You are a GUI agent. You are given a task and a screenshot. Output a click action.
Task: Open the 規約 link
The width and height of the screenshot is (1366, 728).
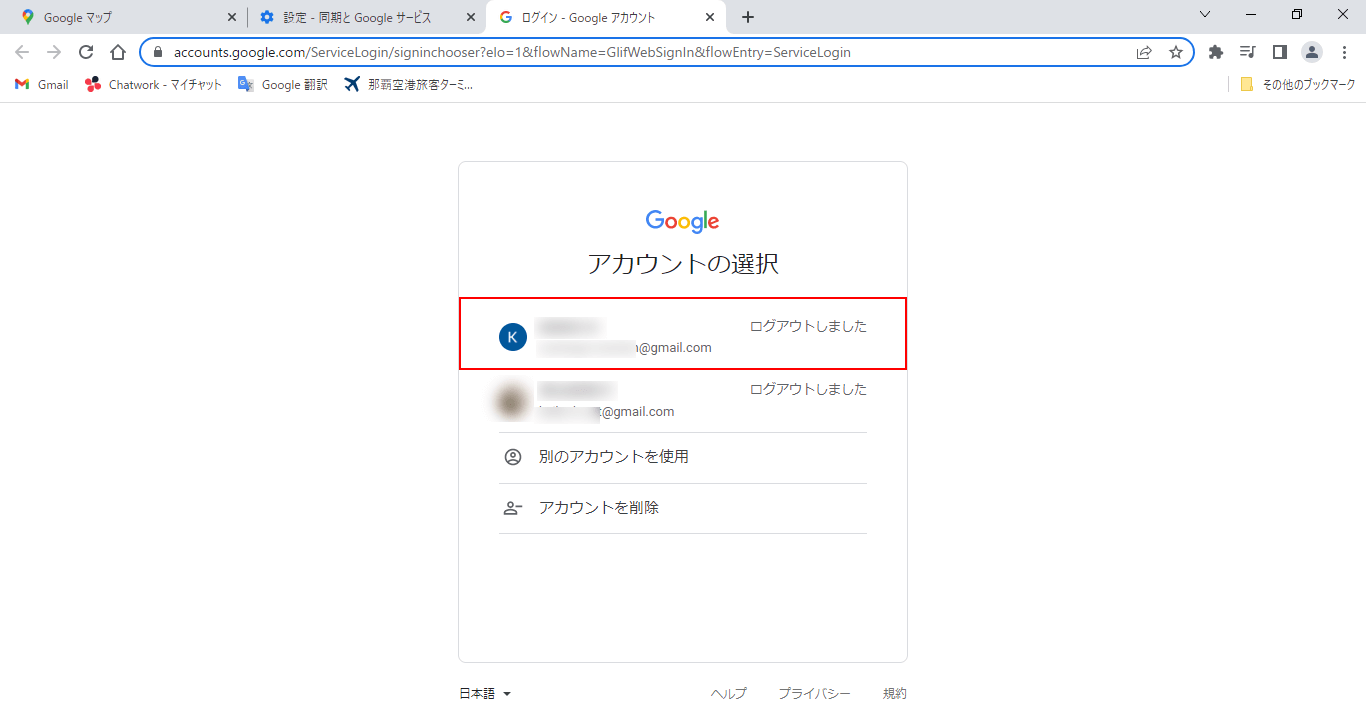(894, 693)
